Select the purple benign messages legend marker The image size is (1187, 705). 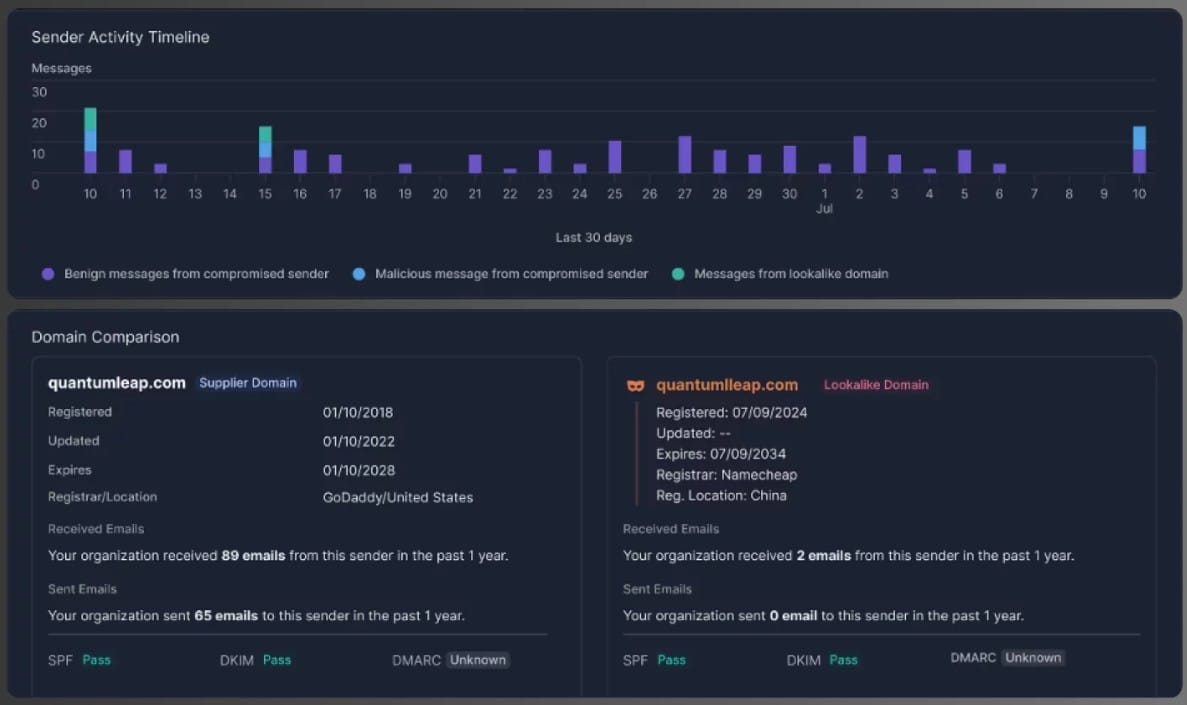point(48,273)
